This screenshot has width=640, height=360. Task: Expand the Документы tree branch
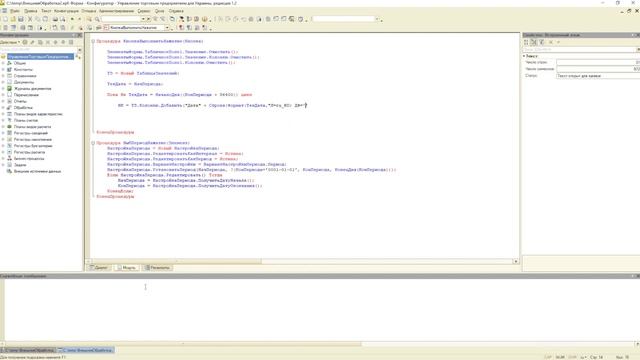3,82
